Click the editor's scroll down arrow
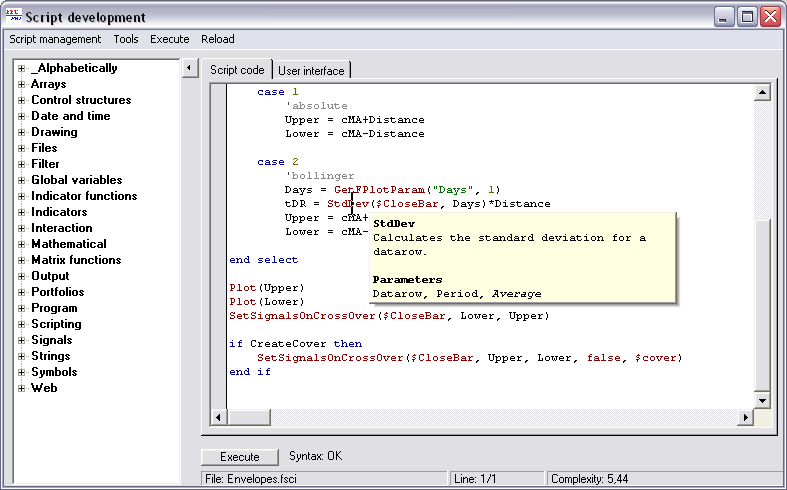Viewport: 787px width, 490px height. click(x=761, y=400)
